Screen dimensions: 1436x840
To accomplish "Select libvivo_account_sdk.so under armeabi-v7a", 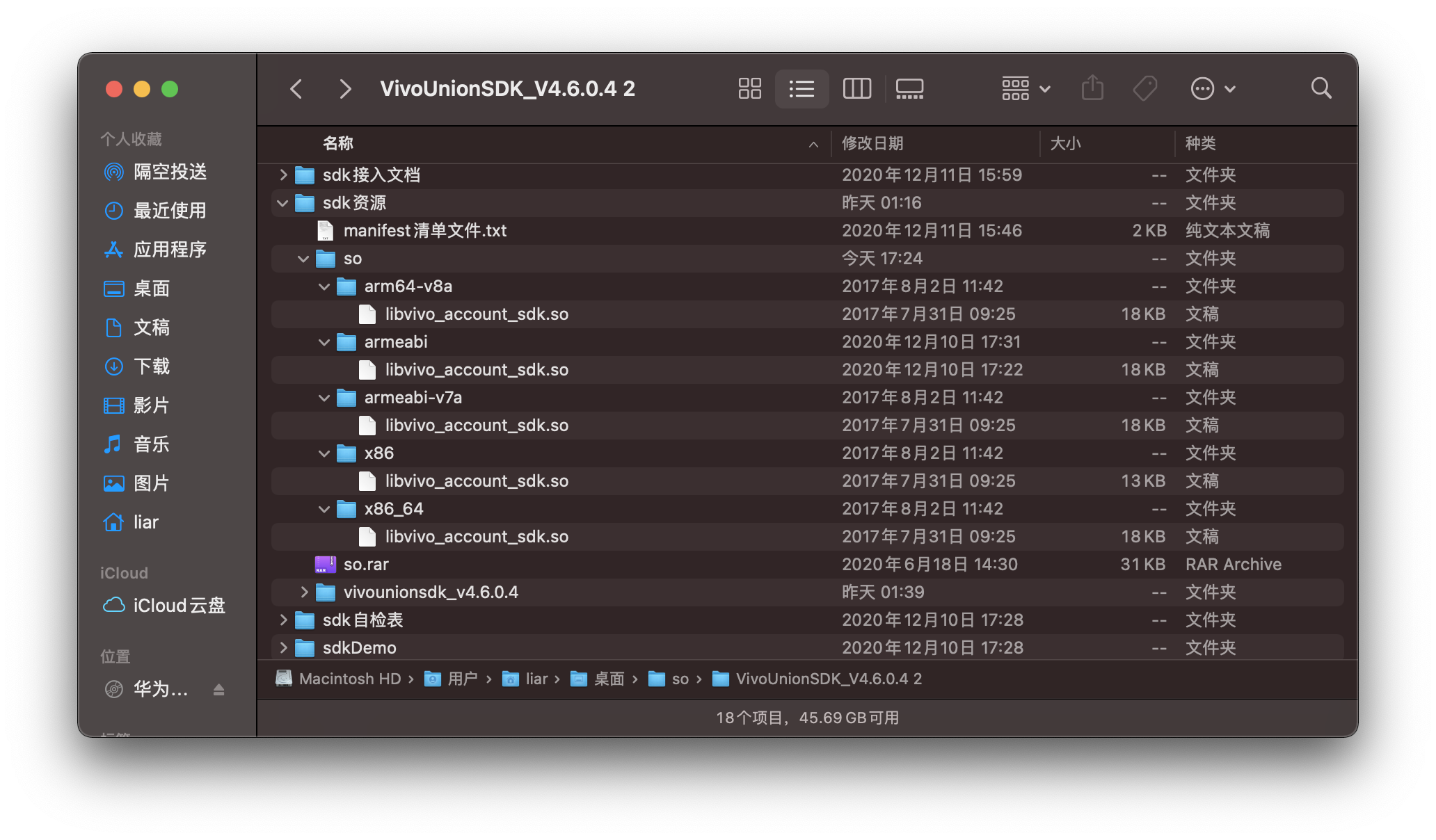I will tap(807, 426).
